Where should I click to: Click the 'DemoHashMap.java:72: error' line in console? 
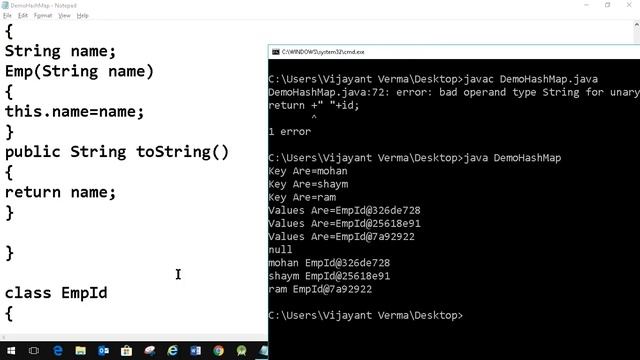(x=454, y=92)
